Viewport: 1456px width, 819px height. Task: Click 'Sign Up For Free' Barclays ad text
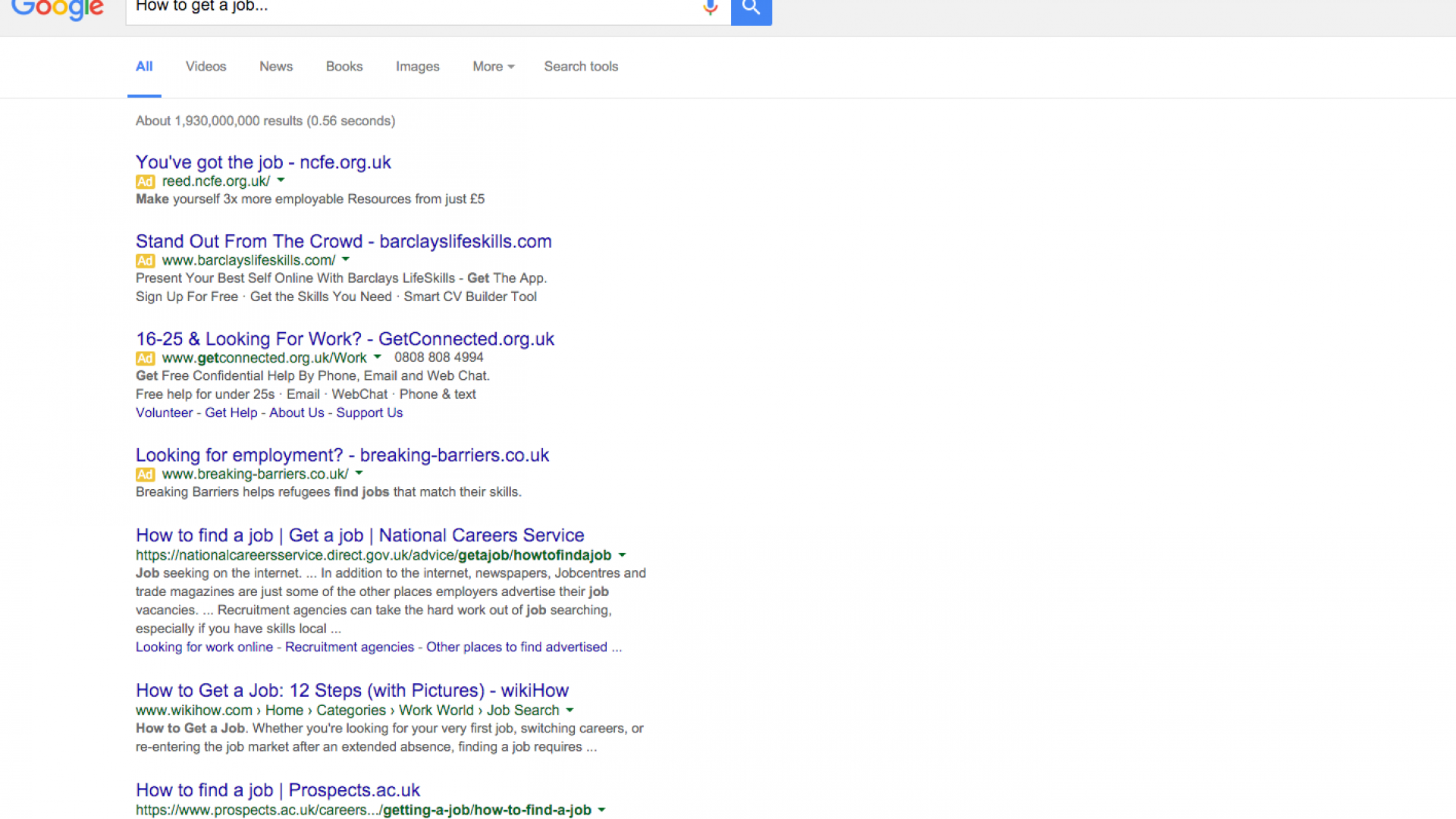(x=187, y=297)
